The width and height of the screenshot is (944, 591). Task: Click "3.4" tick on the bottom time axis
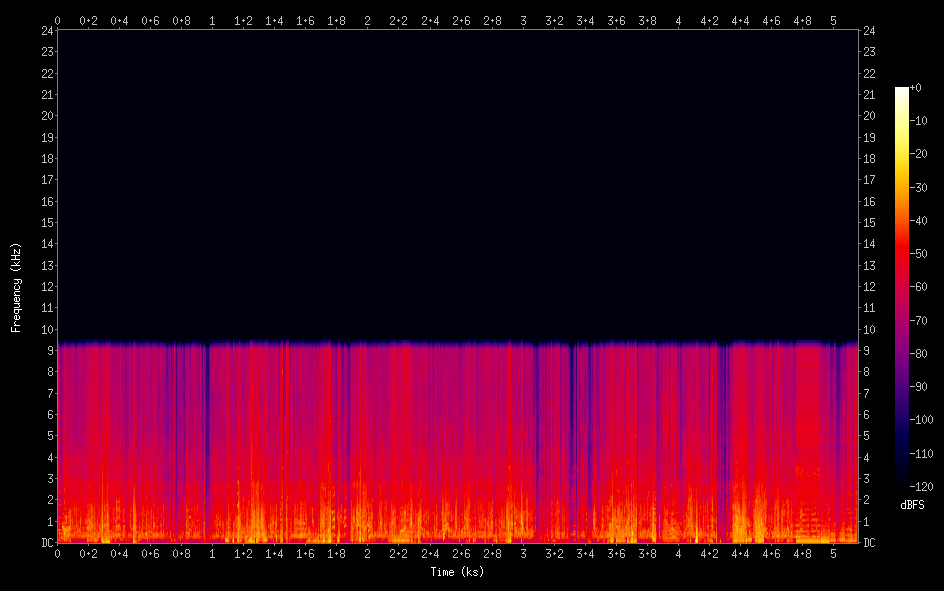[585, 554]
